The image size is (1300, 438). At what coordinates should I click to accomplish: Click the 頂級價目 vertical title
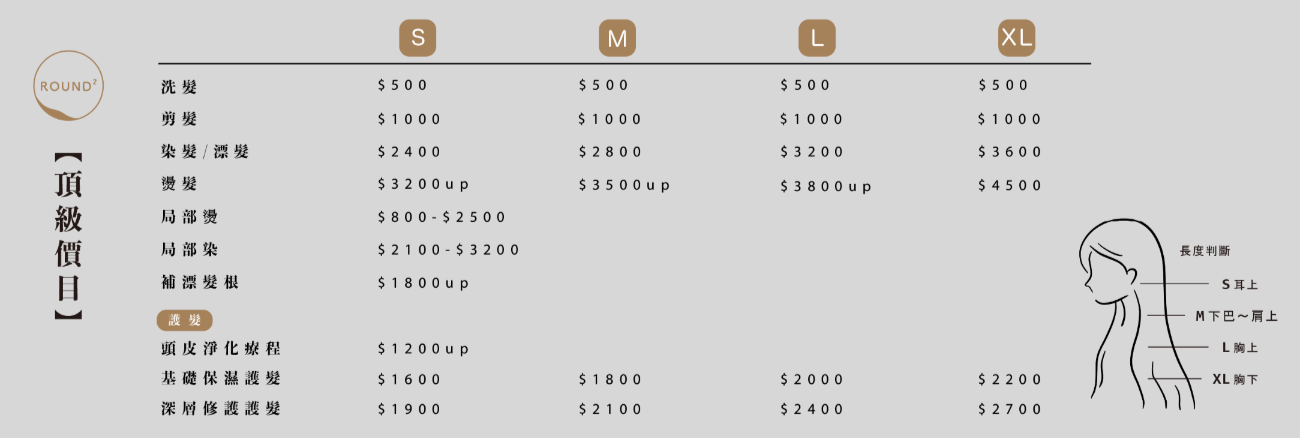67,236
